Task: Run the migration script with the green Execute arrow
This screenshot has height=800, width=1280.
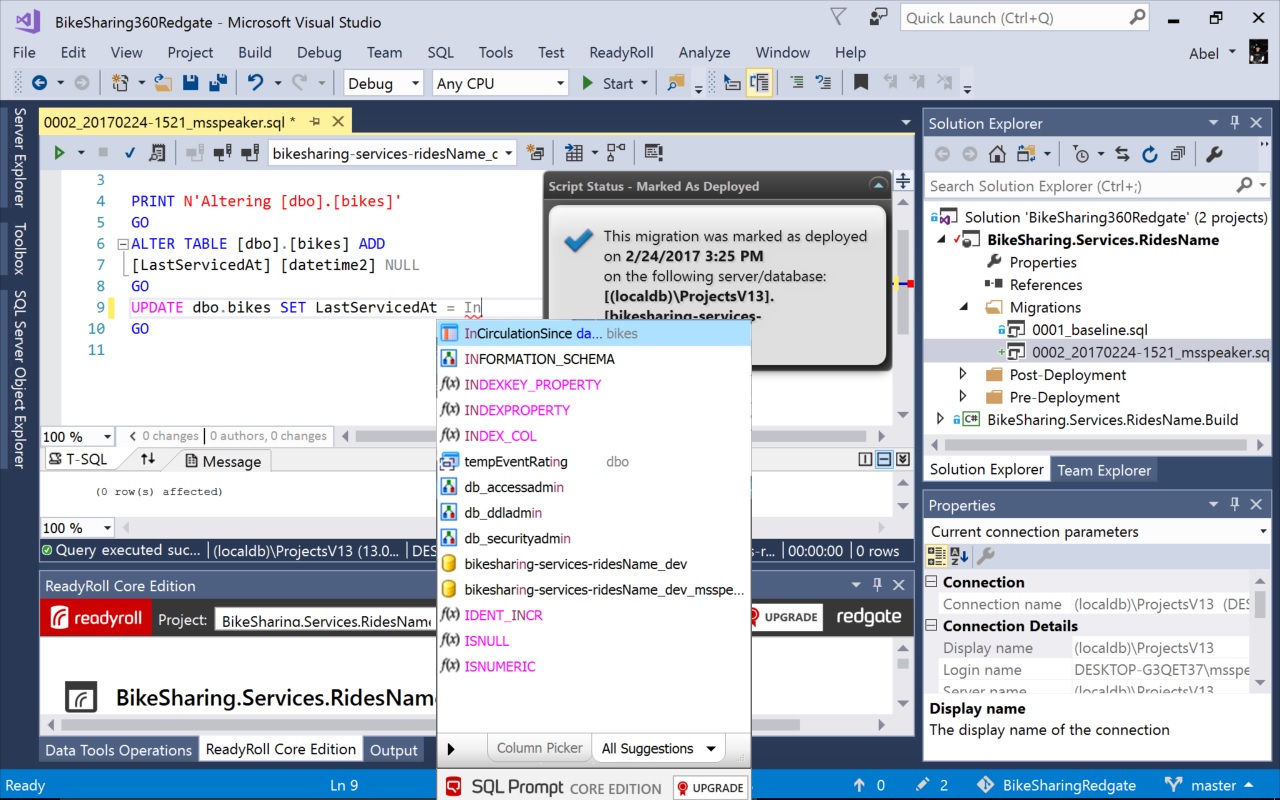Action: click(x=60, y=151)
